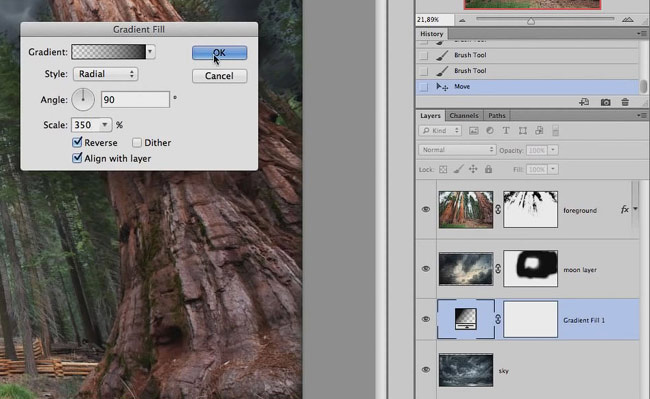Image resolution: width=650 pixels, height=399 pixels.
Task: Click the History panel scrollbar
Action: (x=643, y=86)
